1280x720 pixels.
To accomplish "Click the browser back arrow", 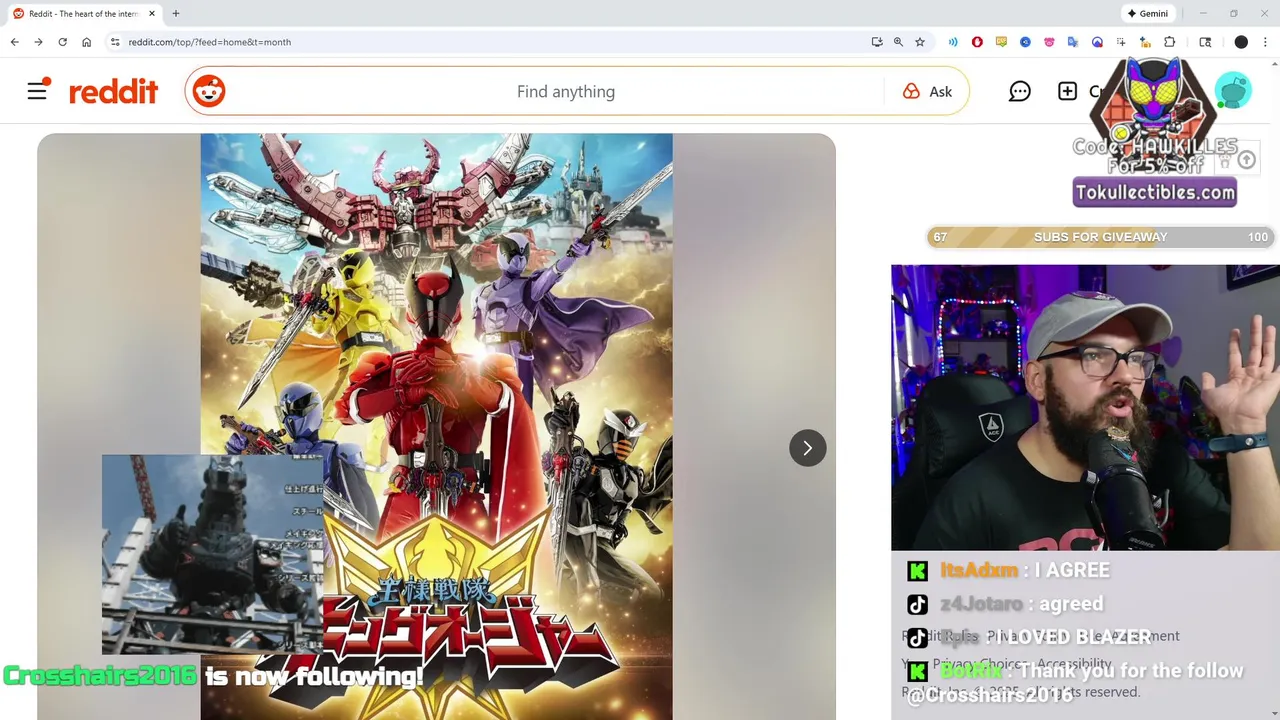I will click(x=14, y=42).
